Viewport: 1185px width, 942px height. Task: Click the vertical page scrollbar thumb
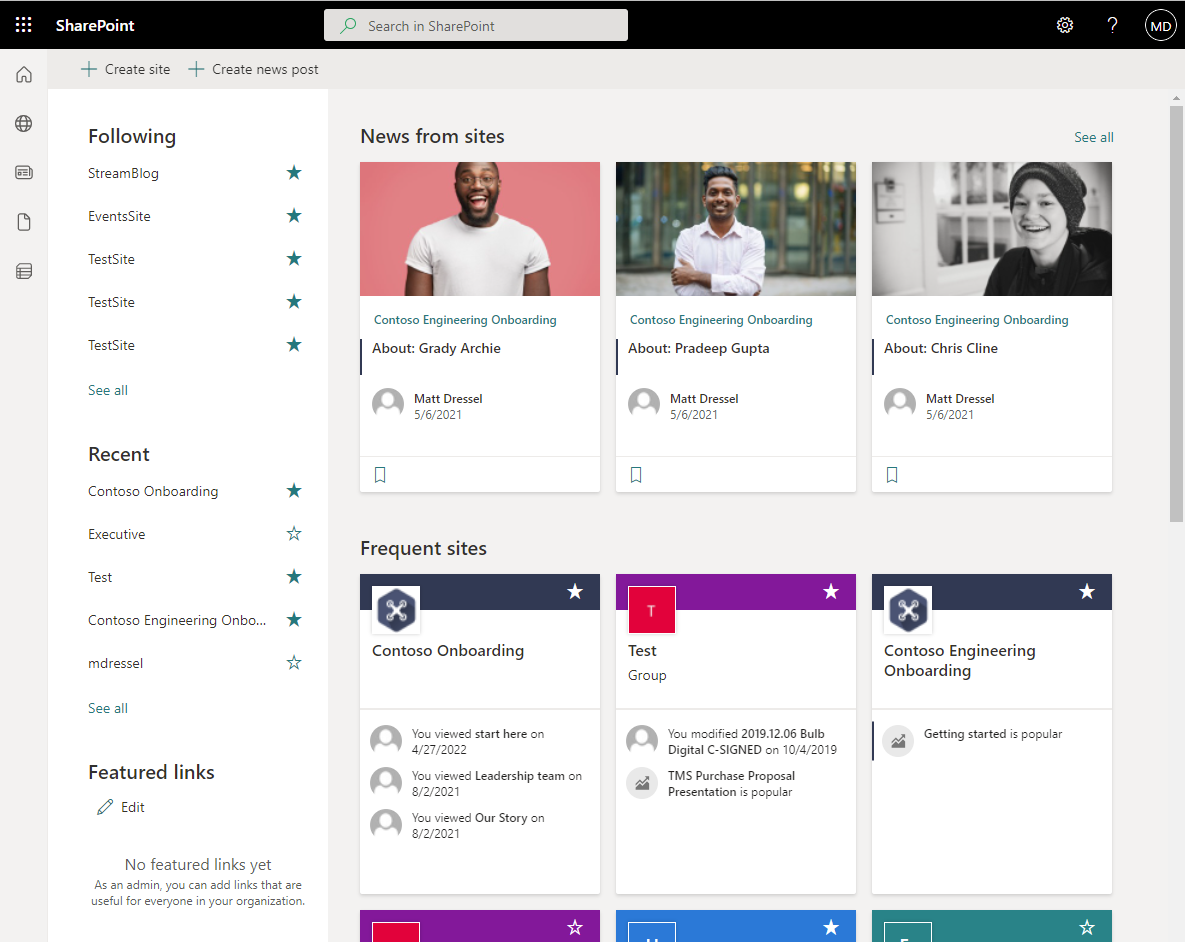[x=1176, y=313]
